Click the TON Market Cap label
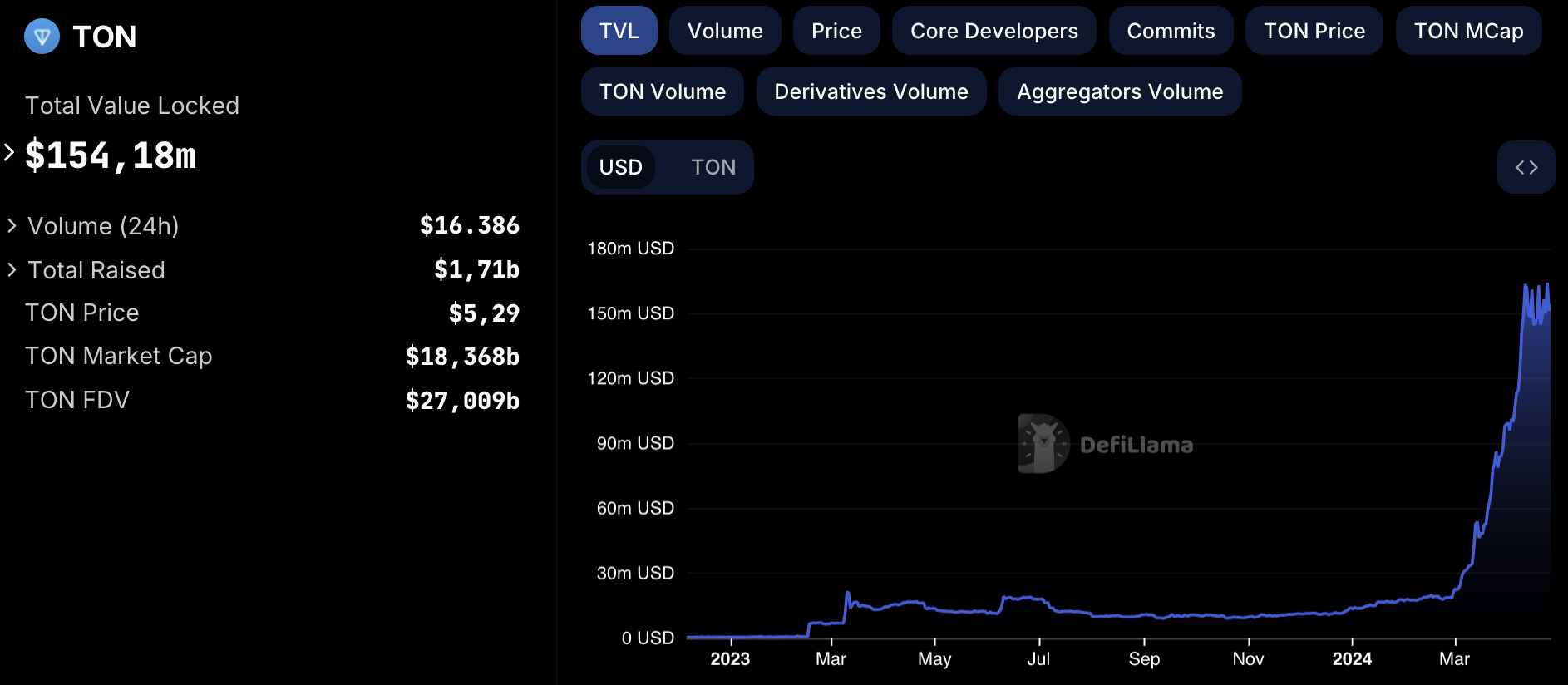The image size is (1568, 685). (x=119, y=356)
